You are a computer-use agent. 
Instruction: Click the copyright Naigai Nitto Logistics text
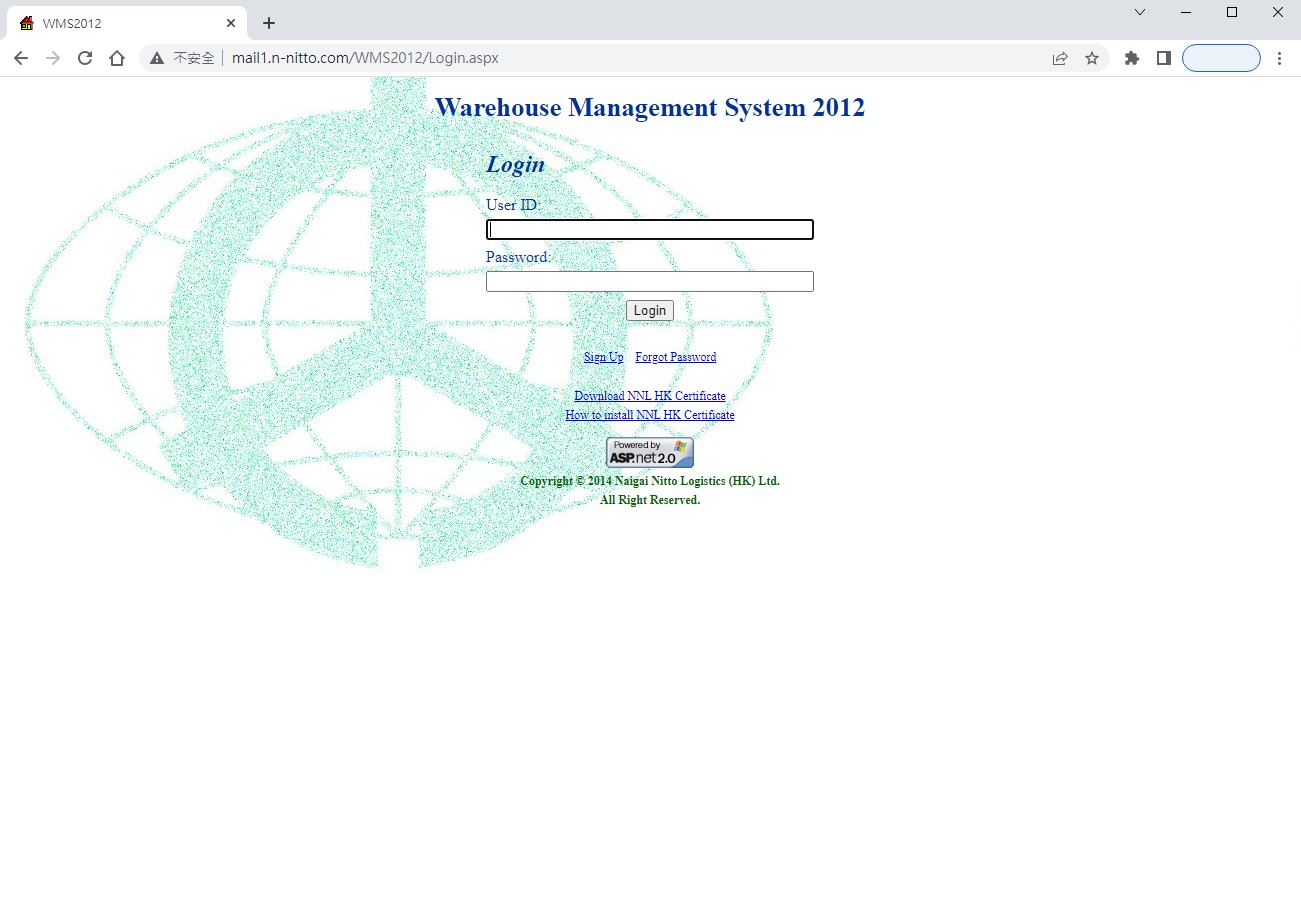coord(650,481)
